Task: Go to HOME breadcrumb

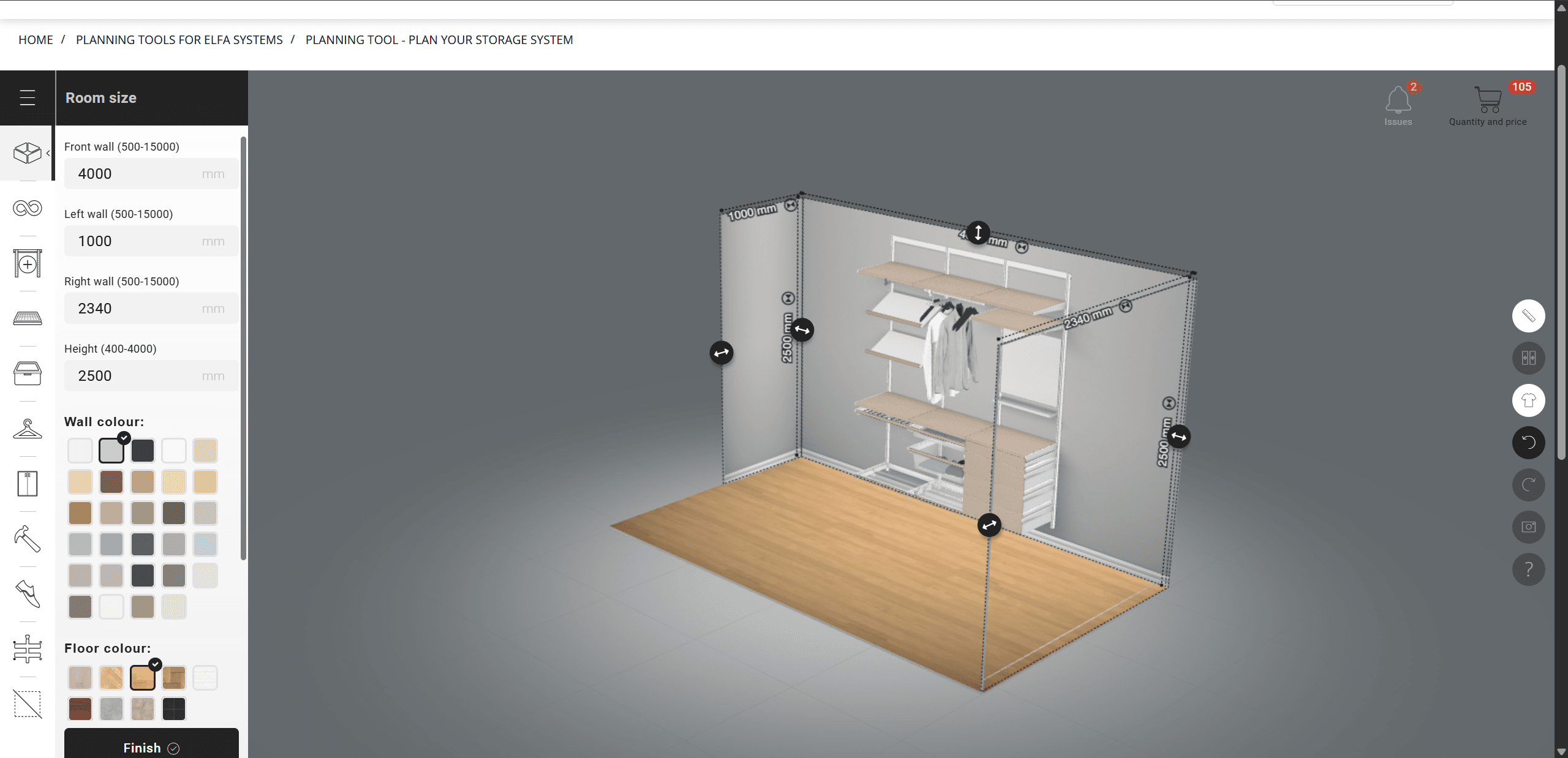Action: [x=36, y=40]
